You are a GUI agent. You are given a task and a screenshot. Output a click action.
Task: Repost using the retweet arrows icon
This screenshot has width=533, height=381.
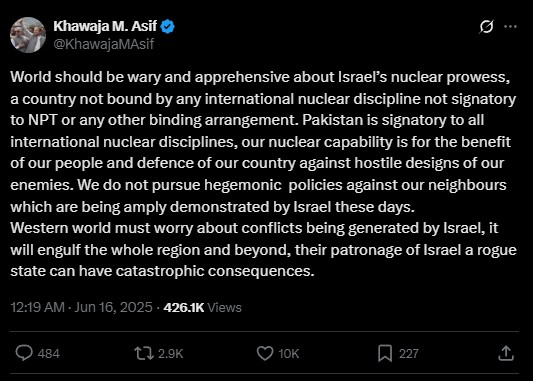(144, 353)
